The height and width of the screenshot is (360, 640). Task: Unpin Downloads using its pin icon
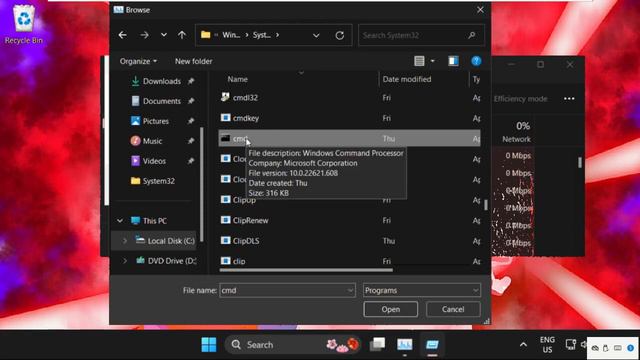[x=191, y=81]
